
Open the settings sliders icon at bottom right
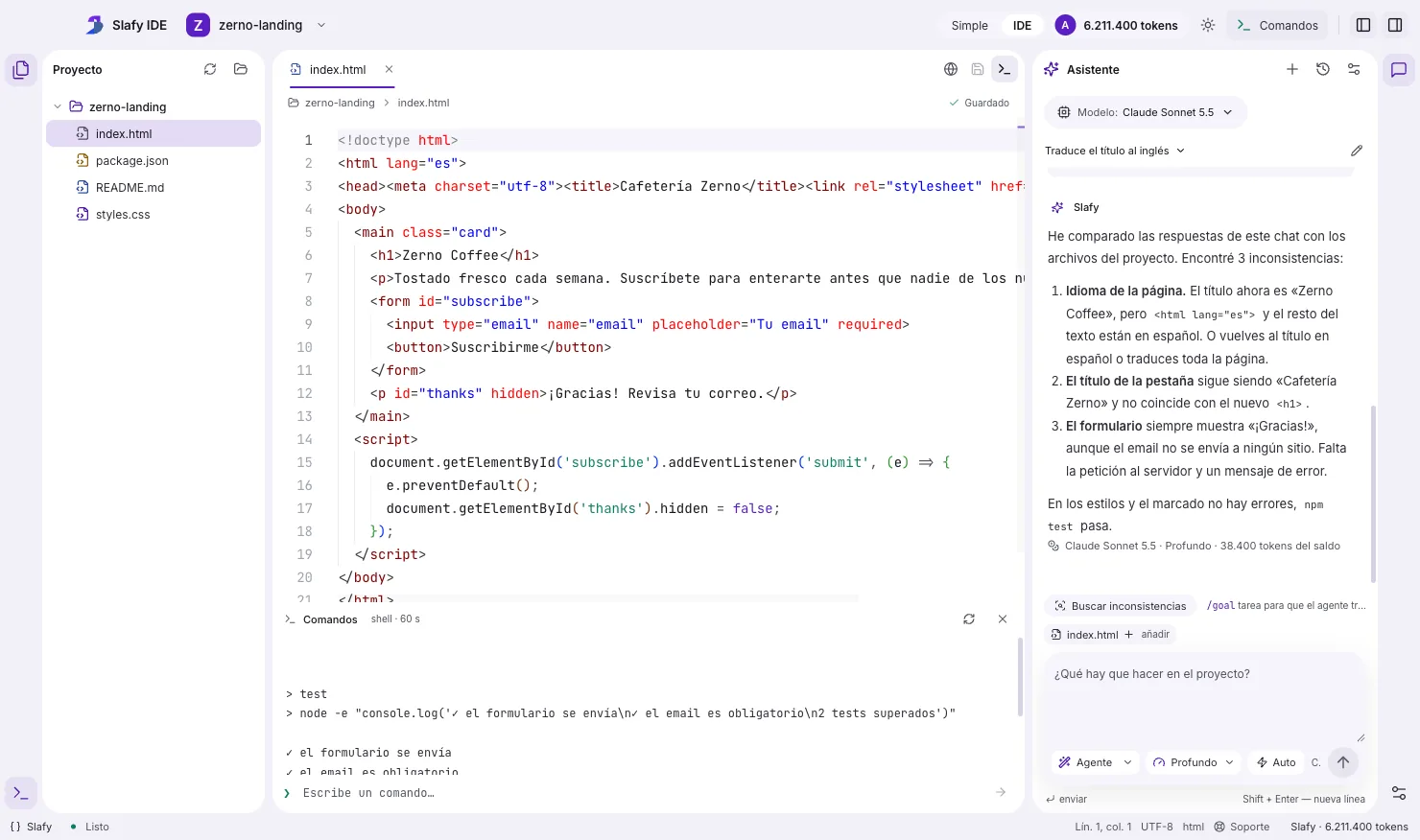click(1399, 793)
